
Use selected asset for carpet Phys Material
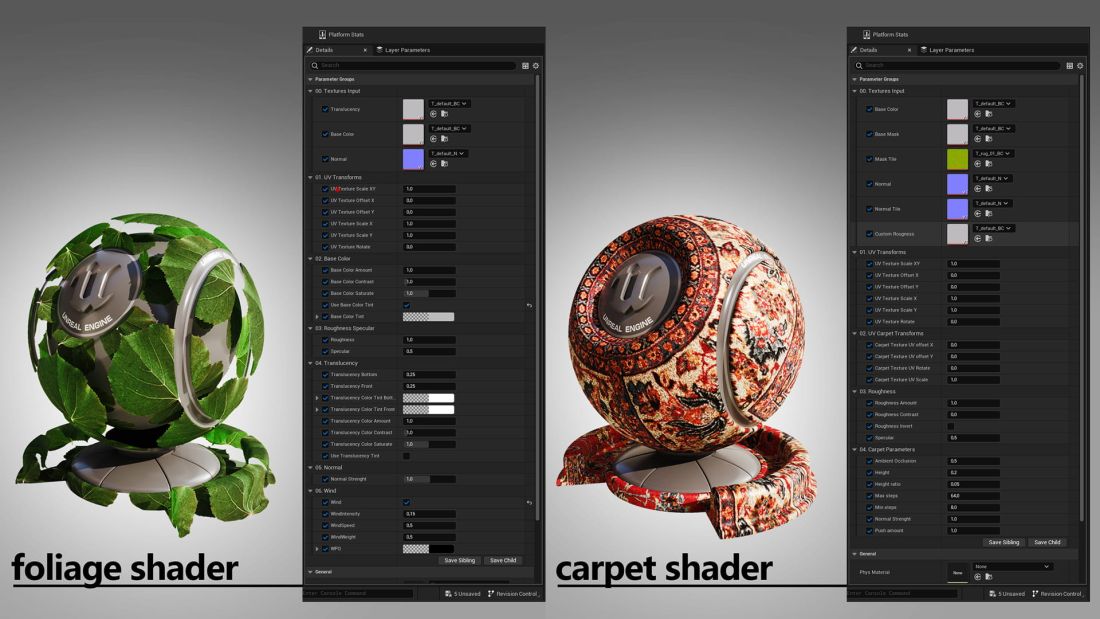click(977, 577)
